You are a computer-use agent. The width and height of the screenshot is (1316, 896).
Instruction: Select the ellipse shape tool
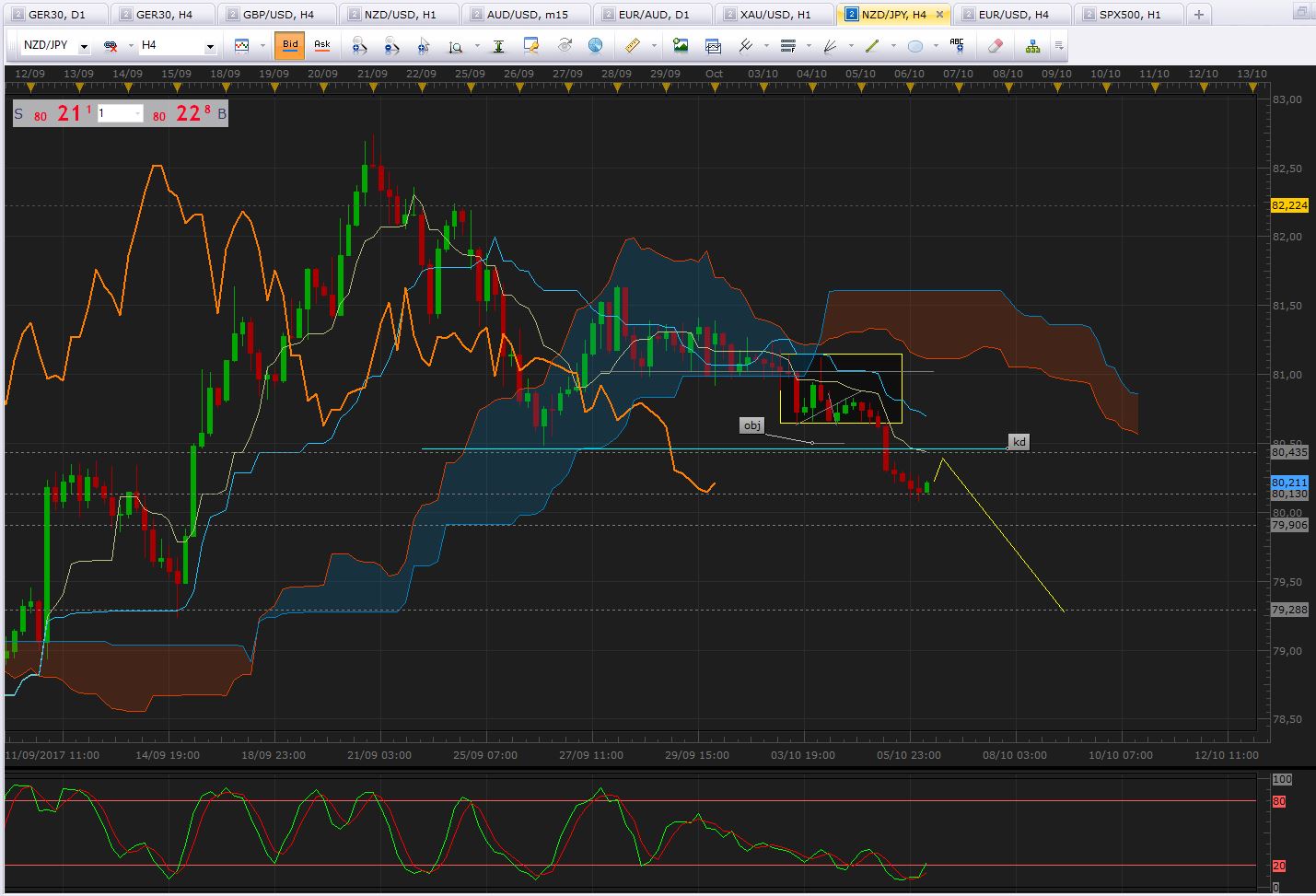point(914,46)
